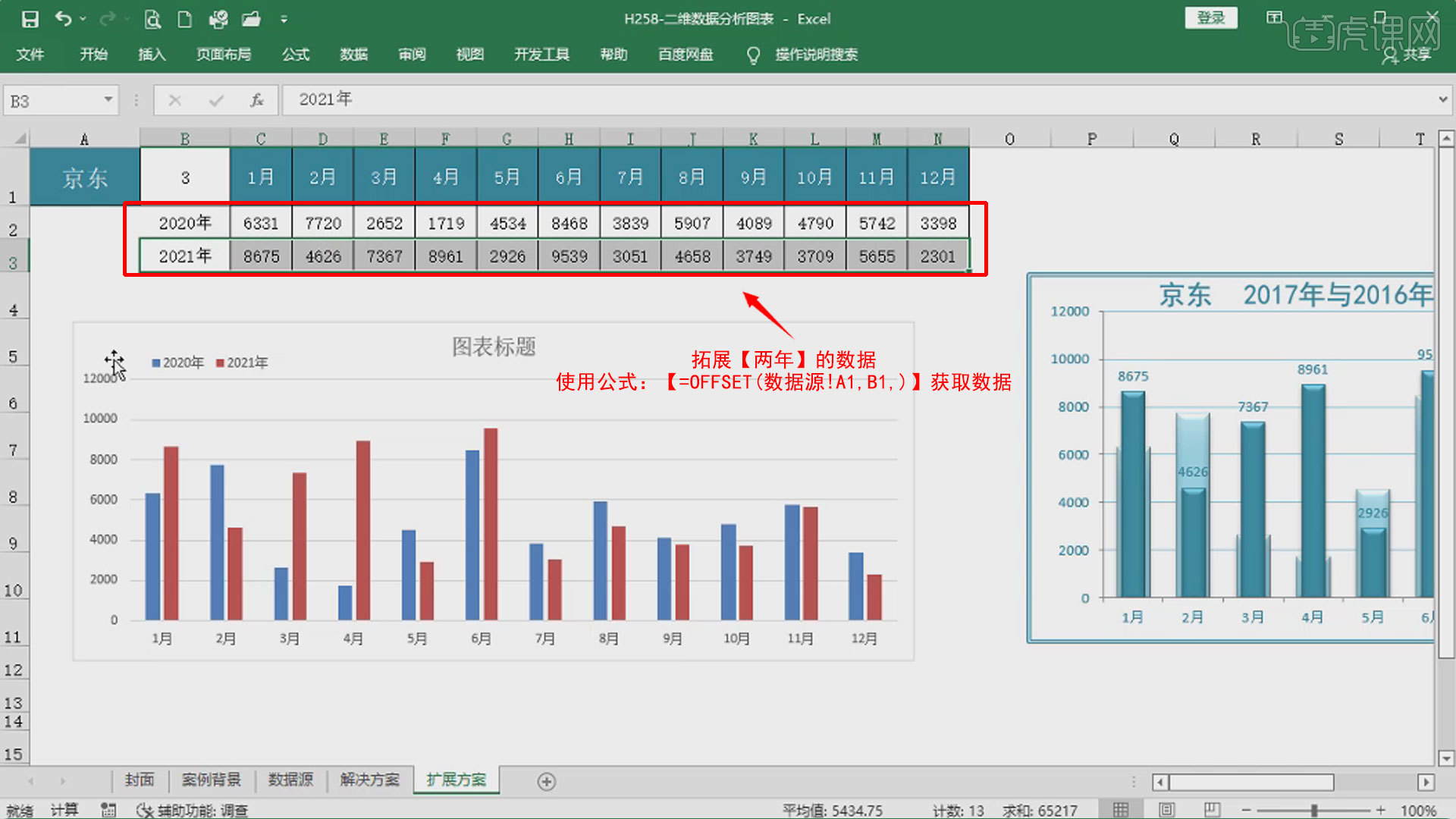The image size is (1456, 819).
Task: Open the 开发工具 ribbon tab
Action: click(541, 54)
